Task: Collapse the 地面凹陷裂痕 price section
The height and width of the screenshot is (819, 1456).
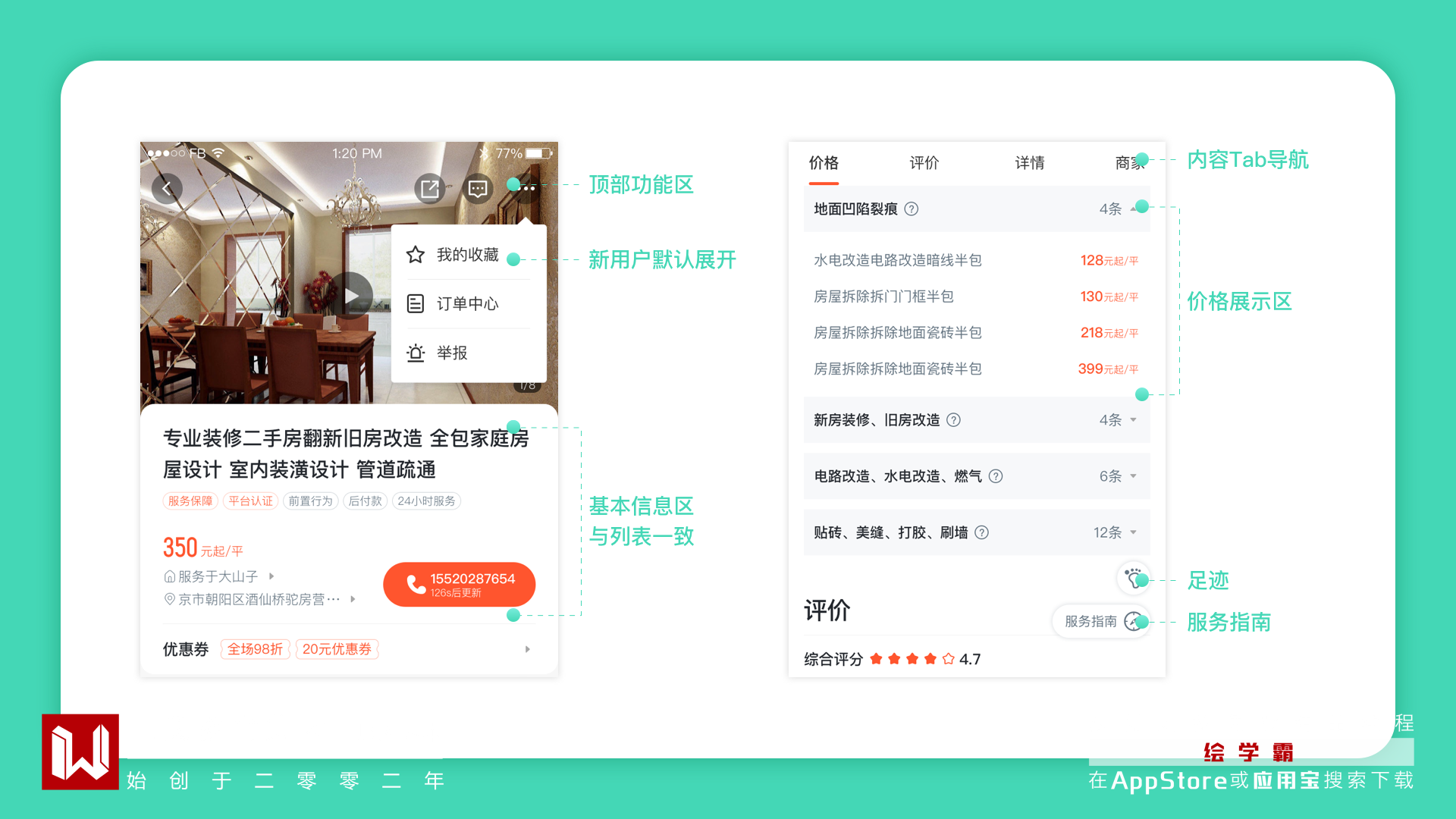Action: pos(1133,209)
